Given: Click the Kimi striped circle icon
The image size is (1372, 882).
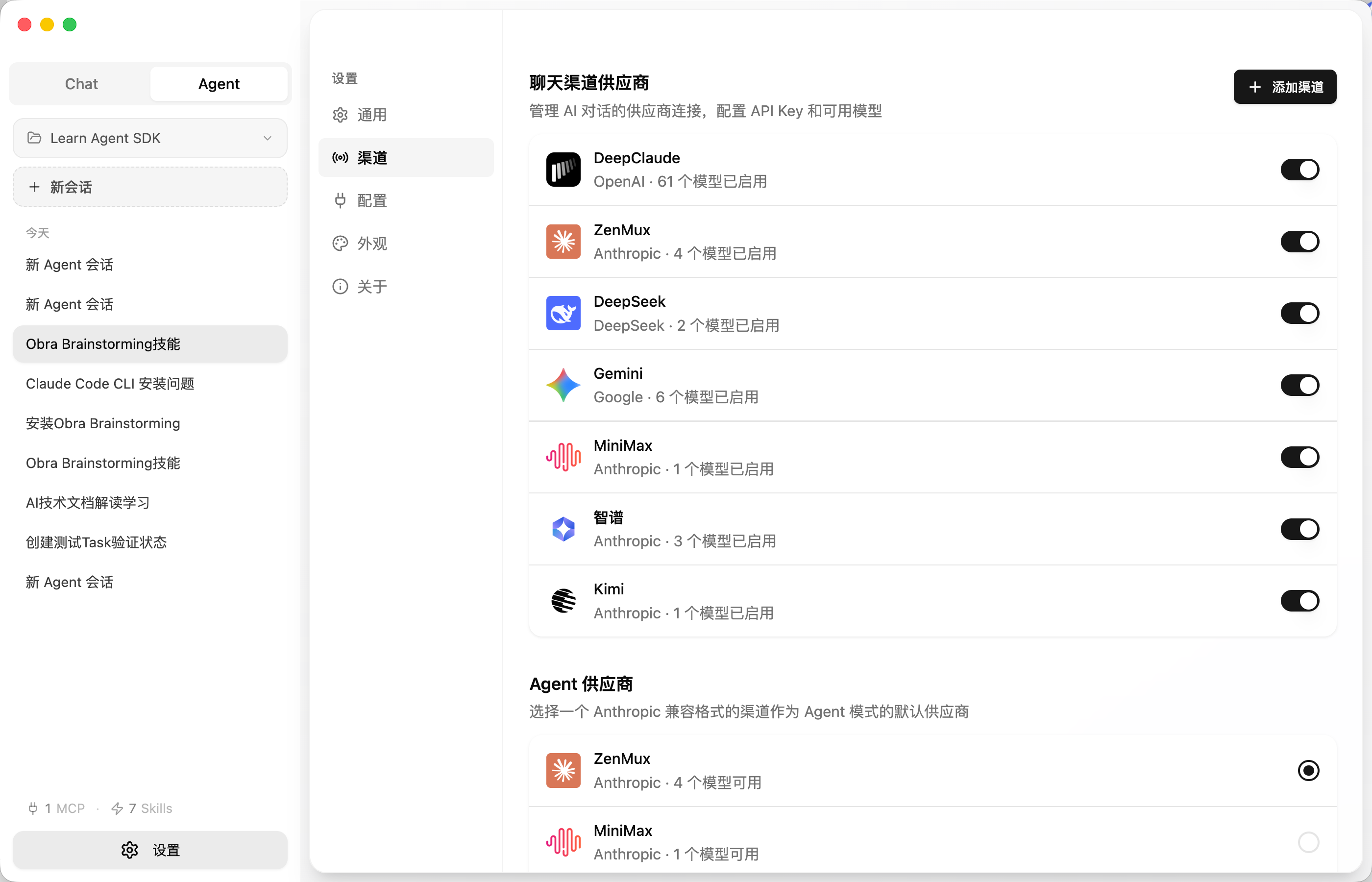Looking at the screenshot, I should [x=563, y=601].
